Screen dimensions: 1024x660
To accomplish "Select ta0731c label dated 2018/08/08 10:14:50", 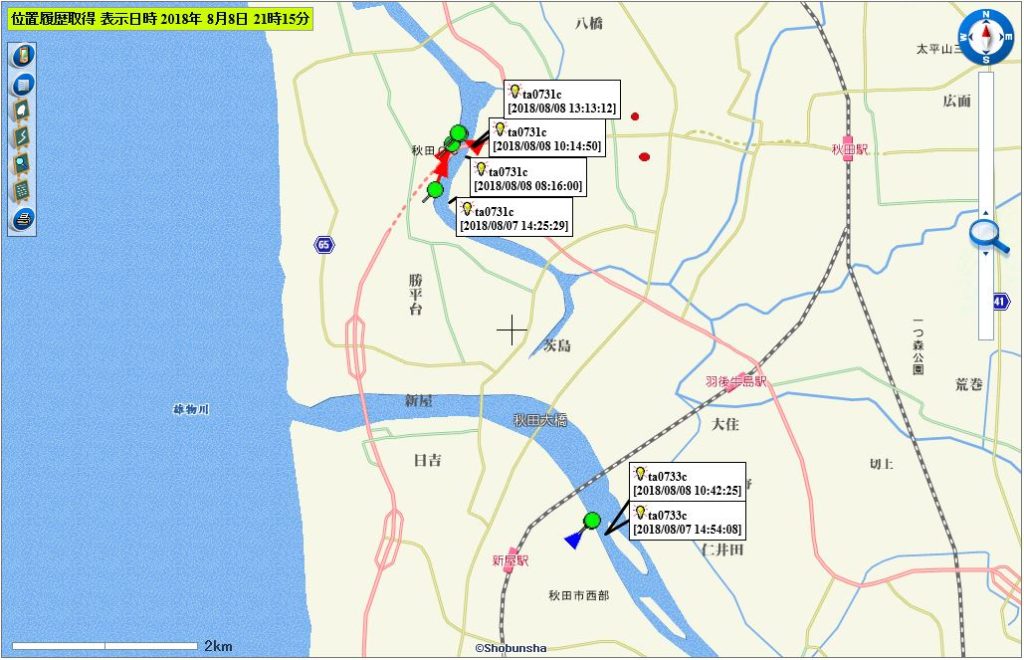I will 547,139.
